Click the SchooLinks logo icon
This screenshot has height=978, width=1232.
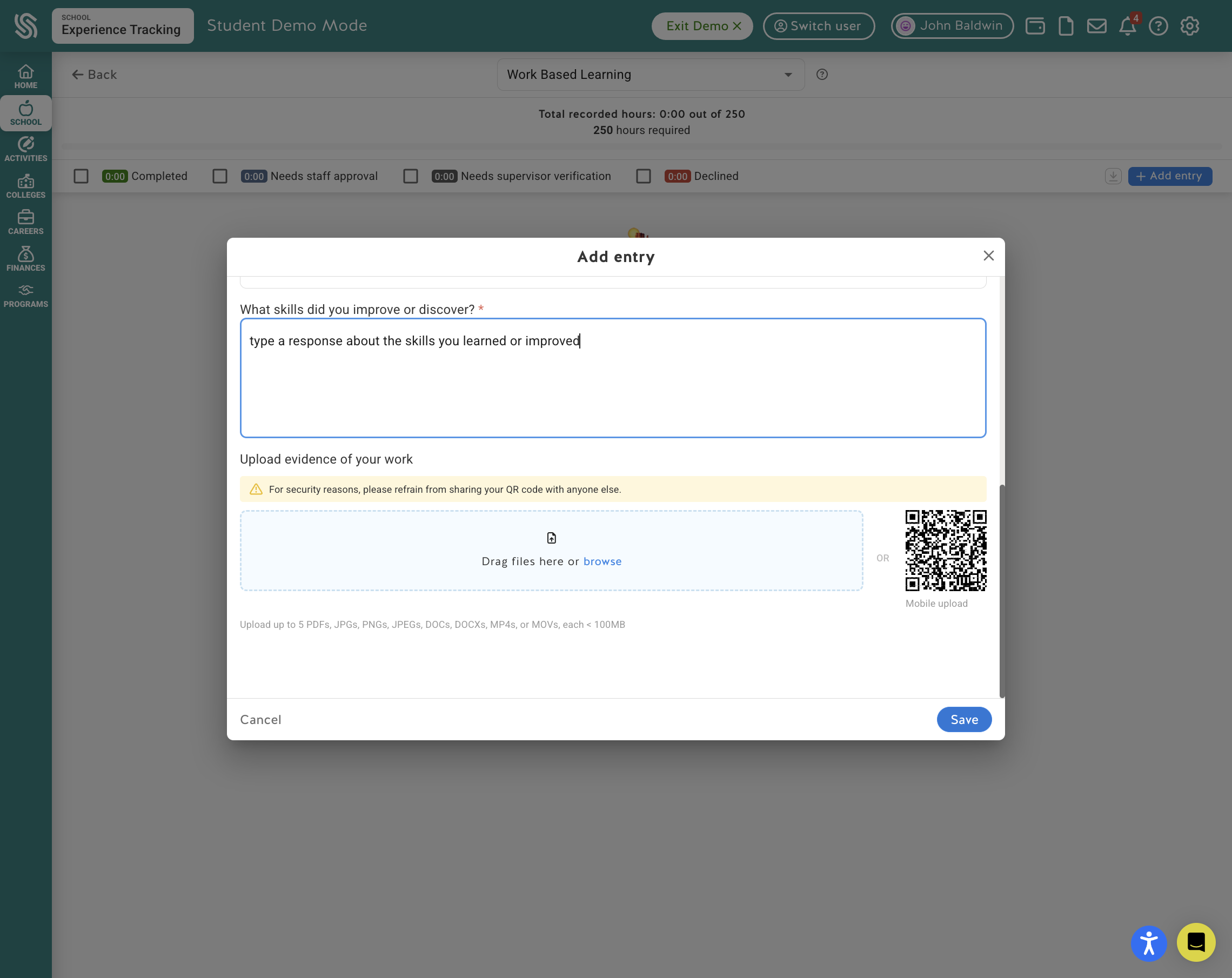tap(26, 26)
